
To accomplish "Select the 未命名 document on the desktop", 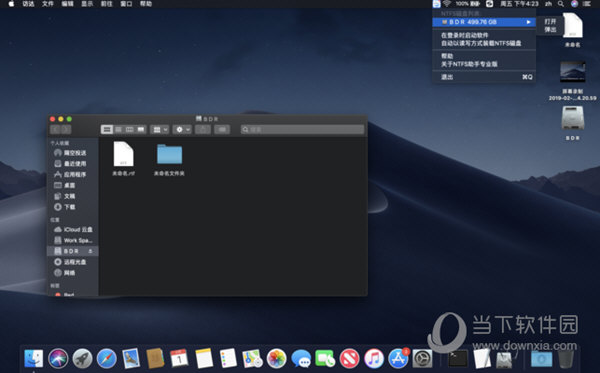I will pos(572,30).
